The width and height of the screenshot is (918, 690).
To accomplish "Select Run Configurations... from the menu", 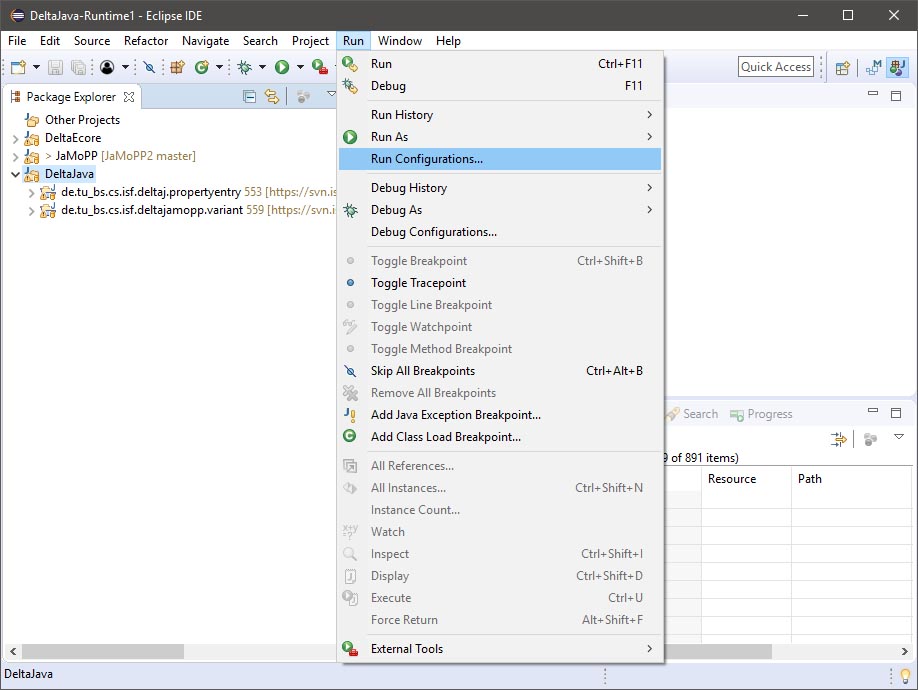I will (426, 159).
